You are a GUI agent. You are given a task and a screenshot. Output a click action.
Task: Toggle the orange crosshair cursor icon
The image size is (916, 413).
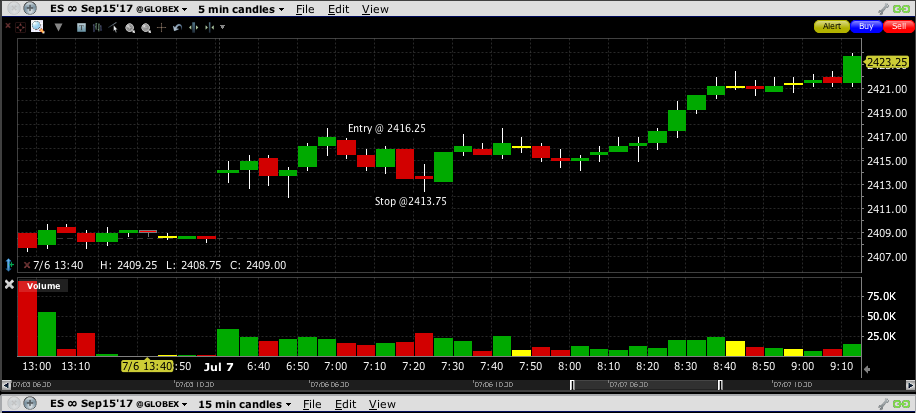coord(162,27)
